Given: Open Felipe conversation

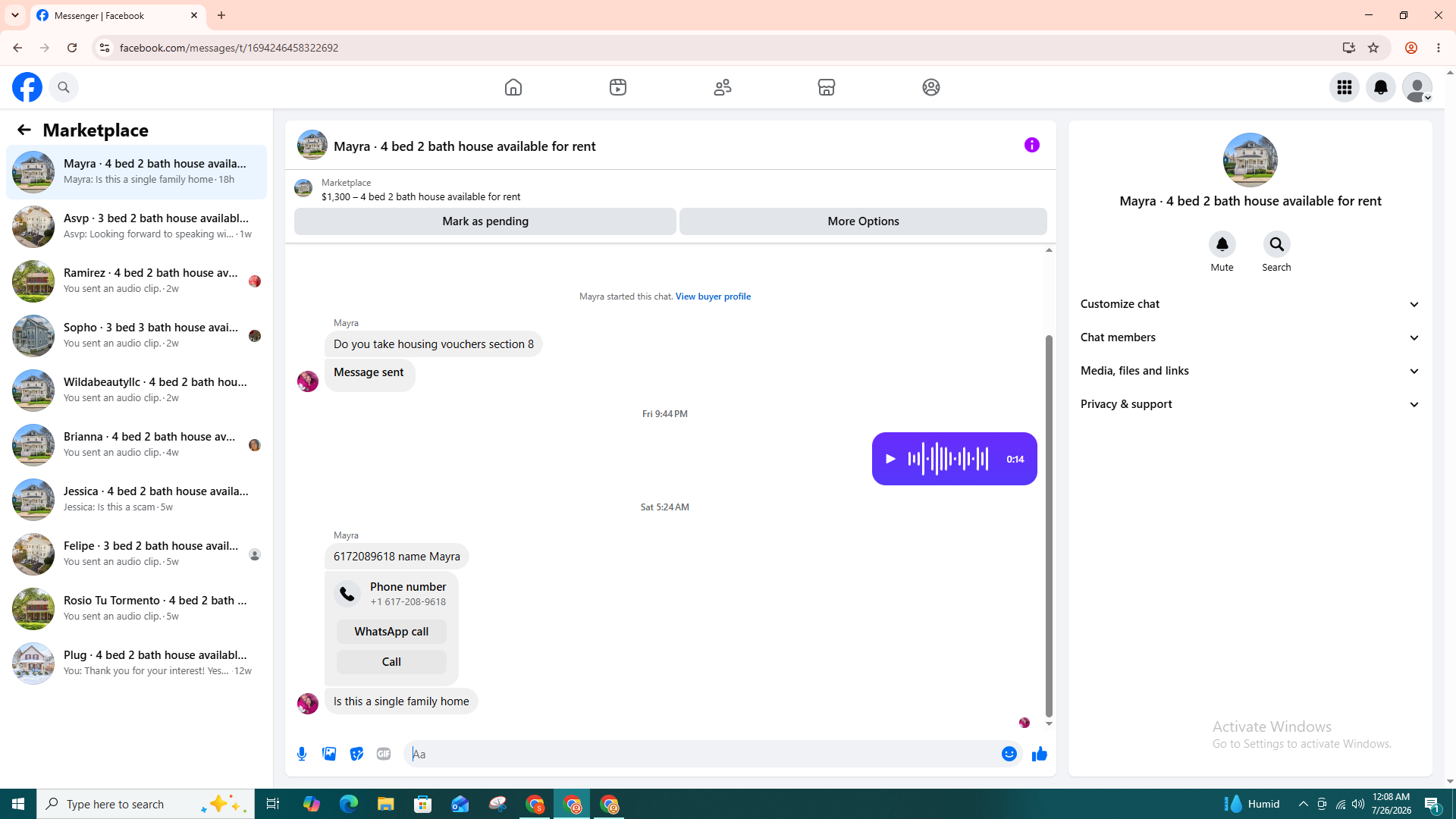Looking at the screenshot, I should 136,554.
